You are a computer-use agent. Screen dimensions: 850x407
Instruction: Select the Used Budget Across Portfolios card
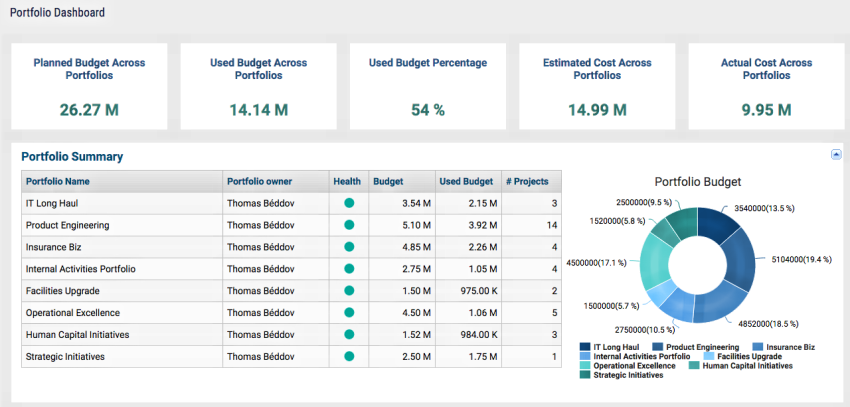click(259, 86)
